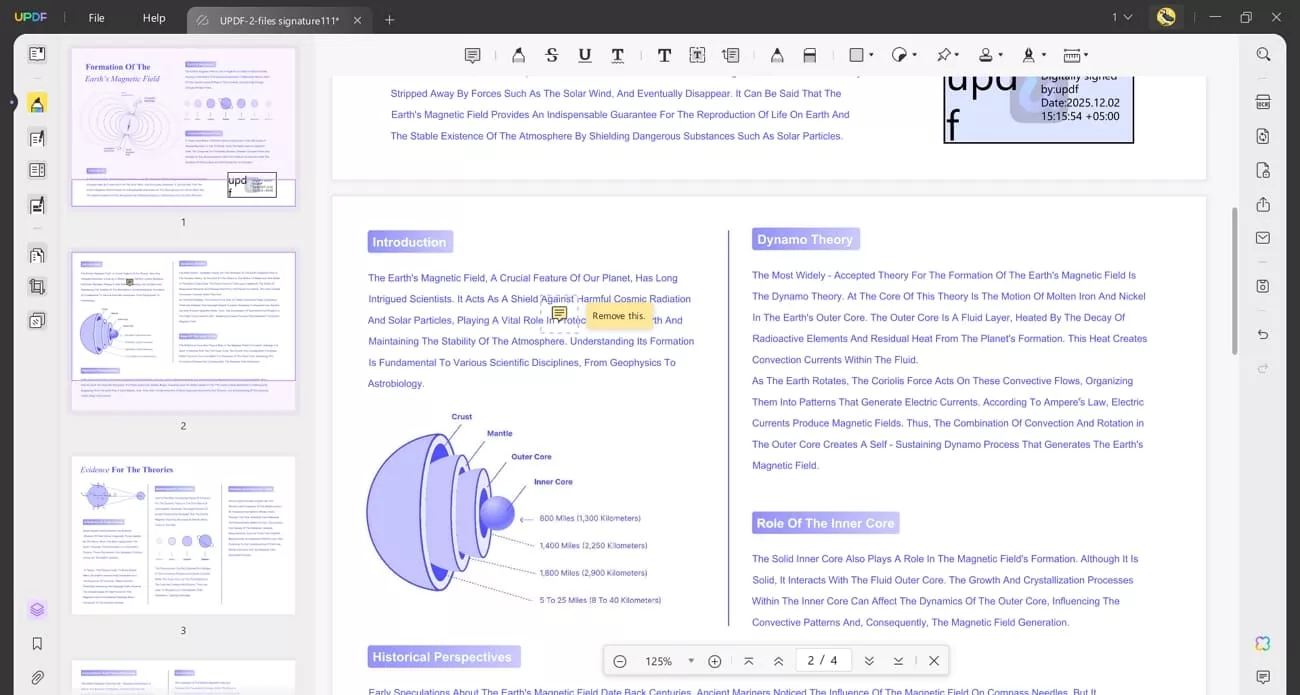Select the page 3 thumbnail

pos(183,533)
